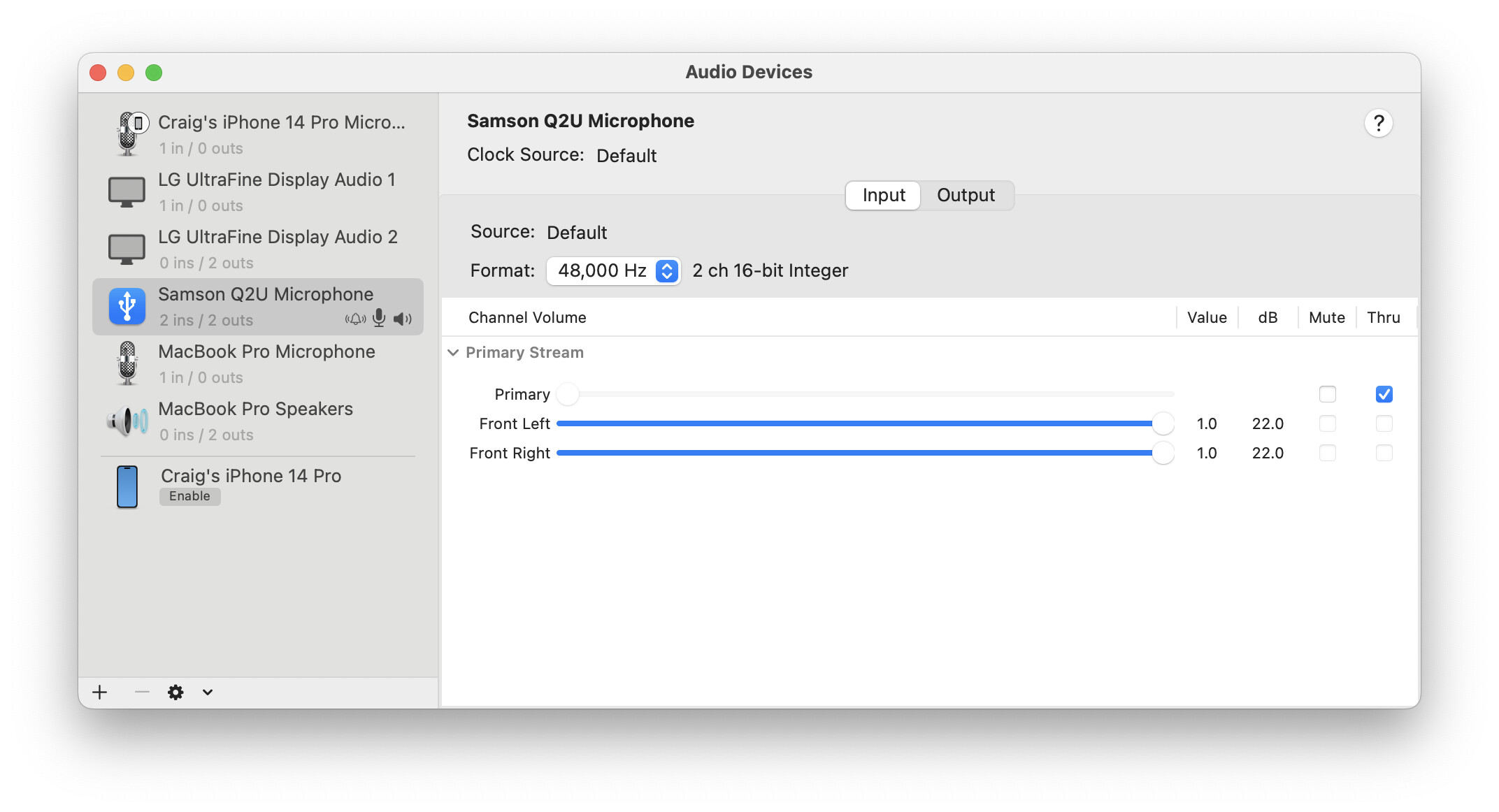Uncheck Thru for the Primary channel
This screenshot has height=812, width=1499.
[x=1384, y=394]
